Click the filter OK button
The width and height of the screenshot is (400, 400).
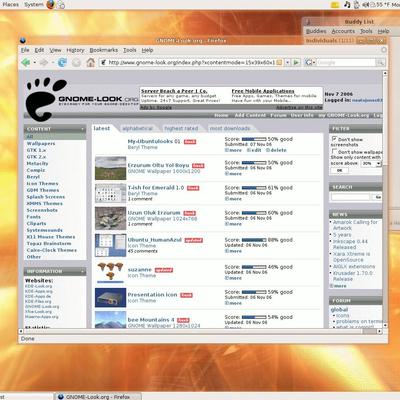click(339, 170)
